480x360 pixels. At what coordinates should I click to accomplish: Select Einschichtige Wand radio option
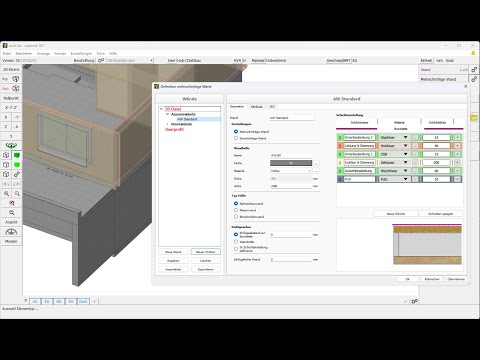point(236,138)
